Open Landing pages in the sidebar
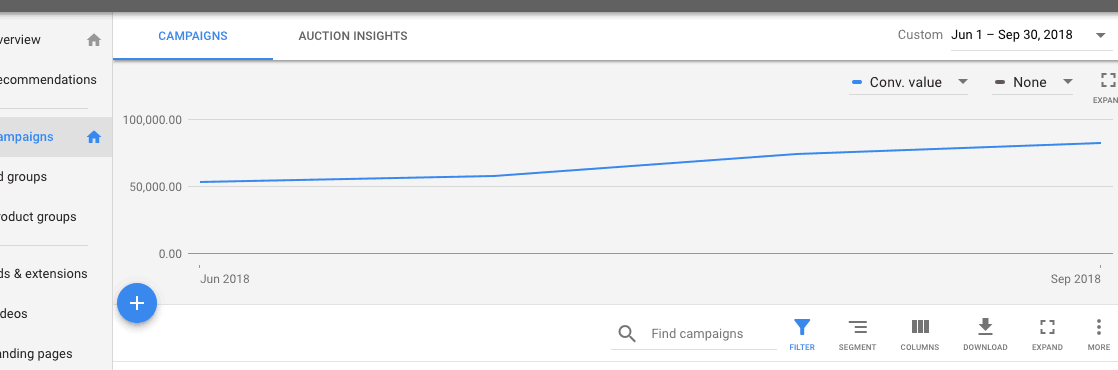The image size is (1118, 370). pos(36,354)
